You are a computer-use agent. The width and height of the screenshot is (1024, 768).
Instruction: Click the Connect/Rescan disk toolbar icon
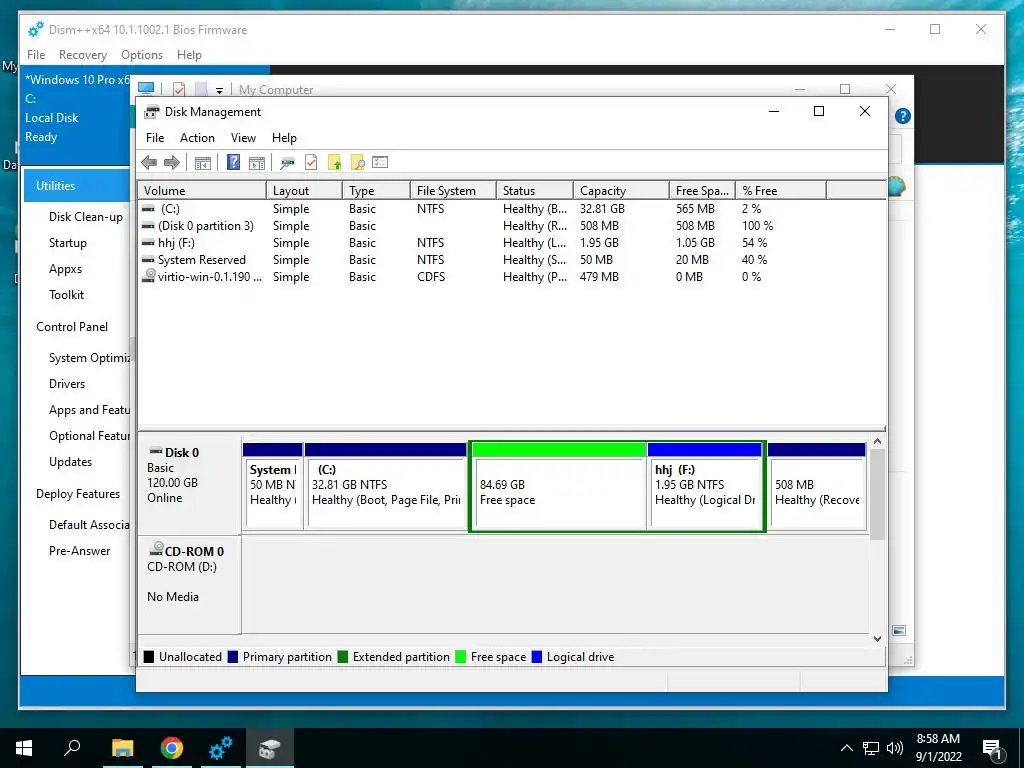tap(287, 163)
